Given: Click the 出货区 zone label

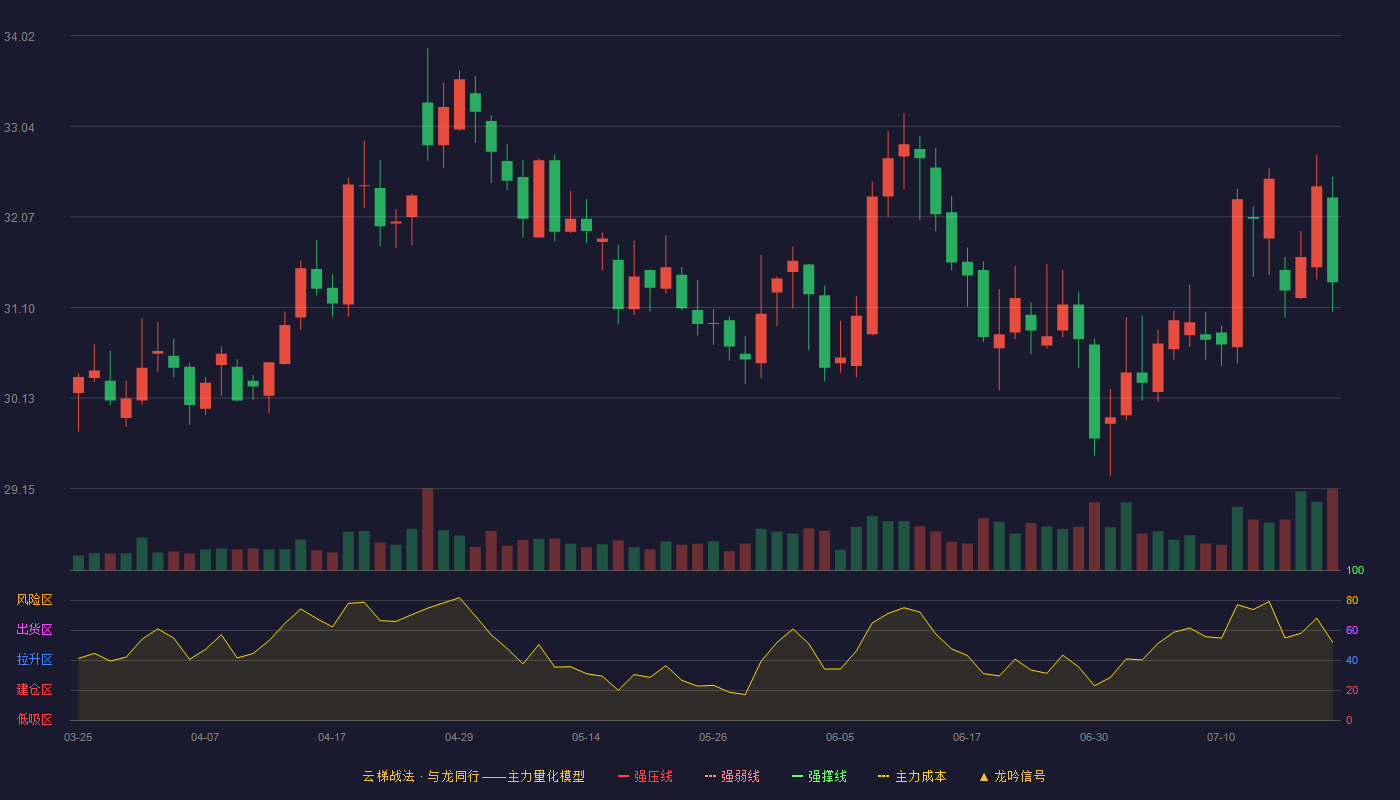Looking at the screenshot, I should pos(34,630).
